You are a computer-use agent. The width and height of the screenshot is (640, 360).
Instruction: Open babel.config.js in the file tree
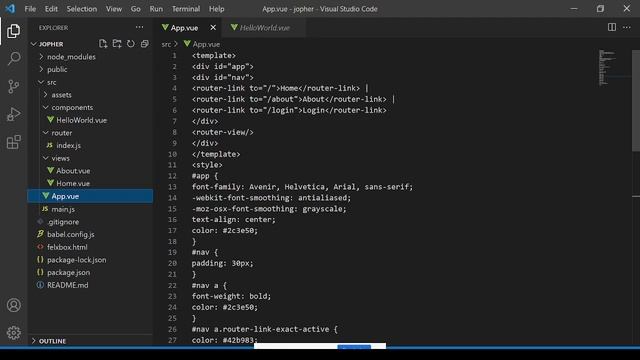(x=90, y=234)
